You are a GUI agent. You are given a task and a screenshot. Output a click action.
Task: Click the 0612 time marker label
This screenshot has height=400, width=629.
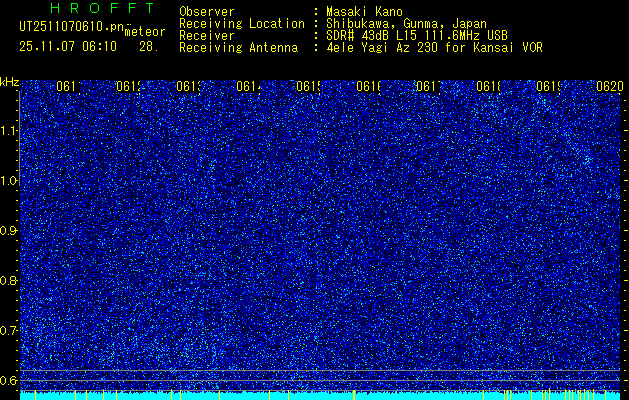coord(129,87)
